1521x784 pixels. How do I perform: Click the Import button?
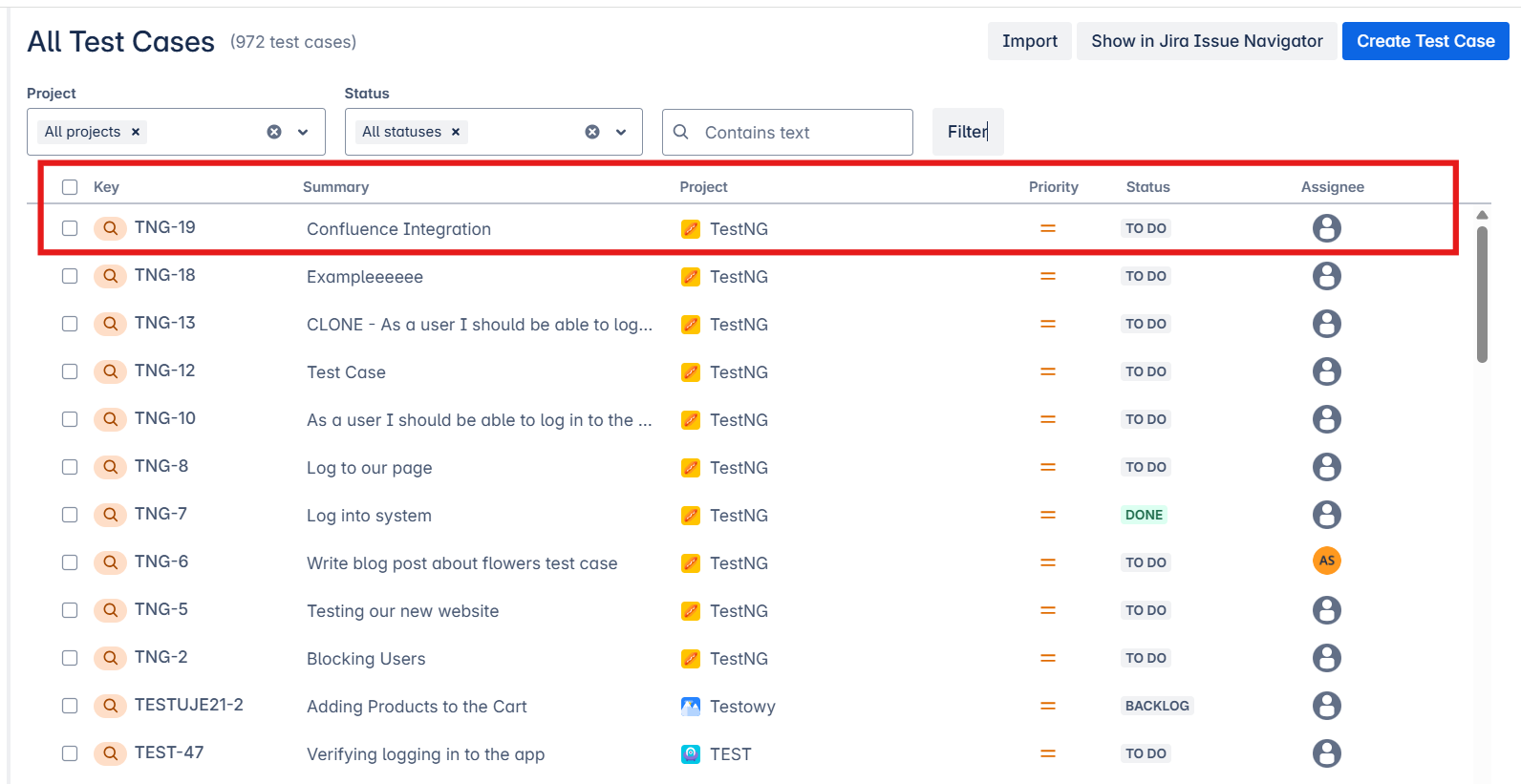(1029, 41)
